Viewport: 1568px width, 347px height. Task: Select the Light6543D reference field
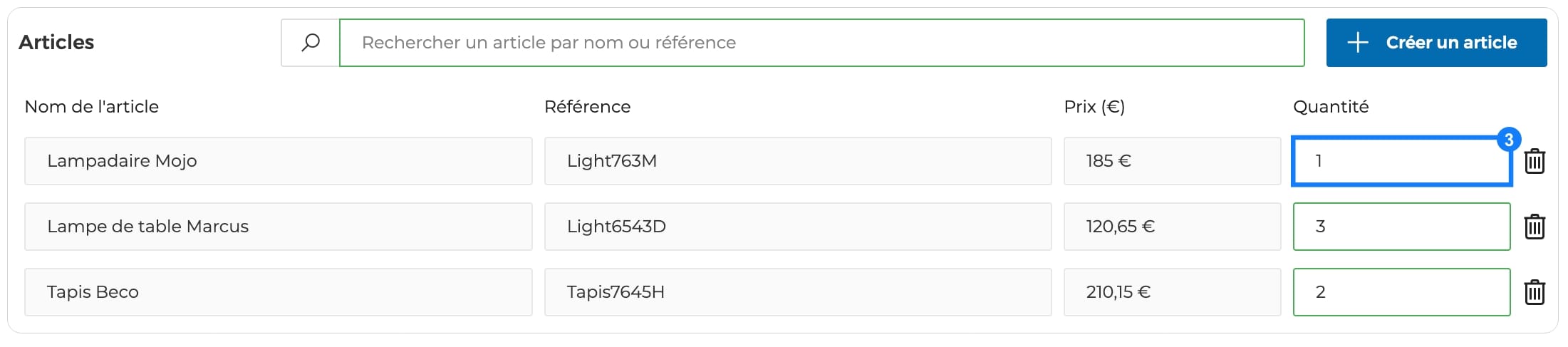(798, 227)
